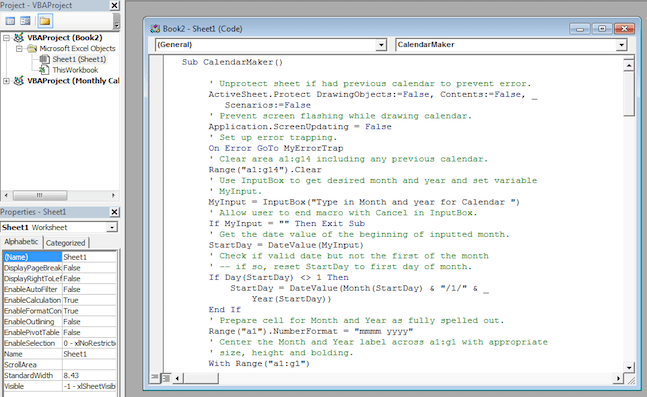Click the StandardWidth value field 8.43

point(89,376)
